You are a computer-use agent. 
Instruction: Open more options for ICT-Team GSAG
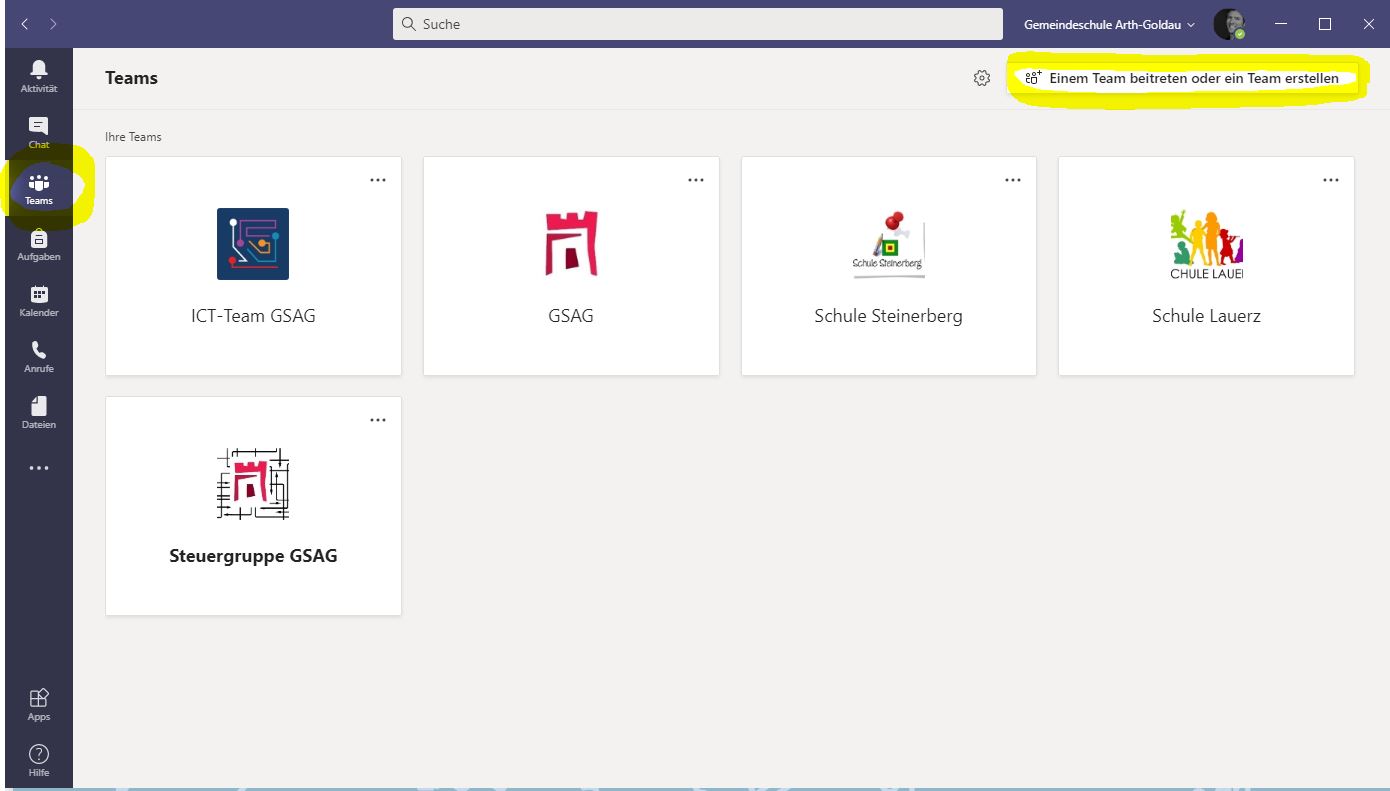378,180
